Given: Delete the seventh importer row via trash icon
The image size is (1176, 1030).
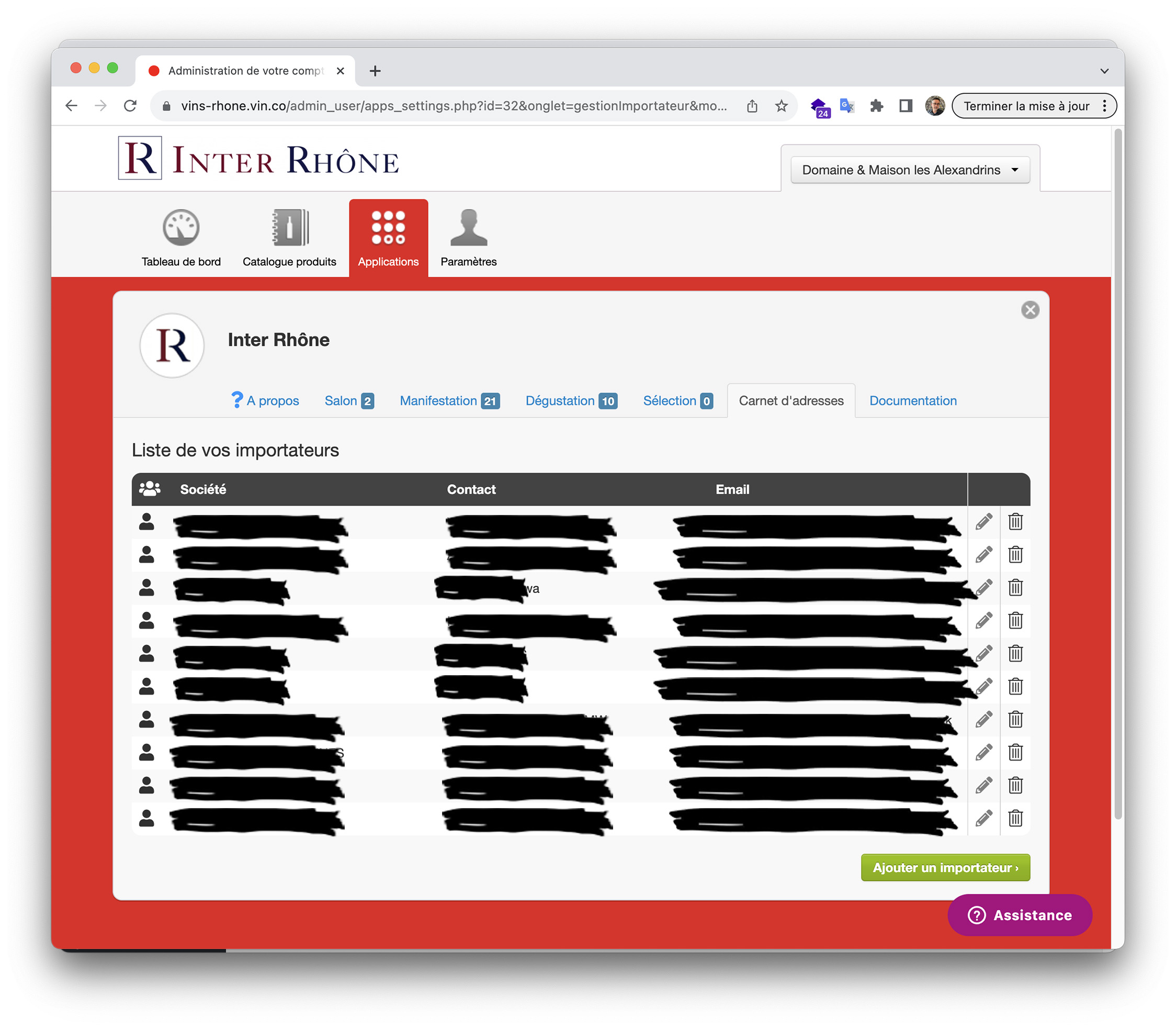Looking at the screenshot, I should (1015, 719).
